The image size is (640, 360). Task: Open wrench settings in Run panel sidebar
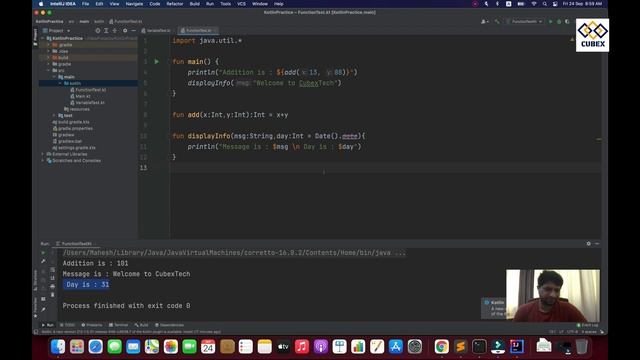click(x=43, y=261)
